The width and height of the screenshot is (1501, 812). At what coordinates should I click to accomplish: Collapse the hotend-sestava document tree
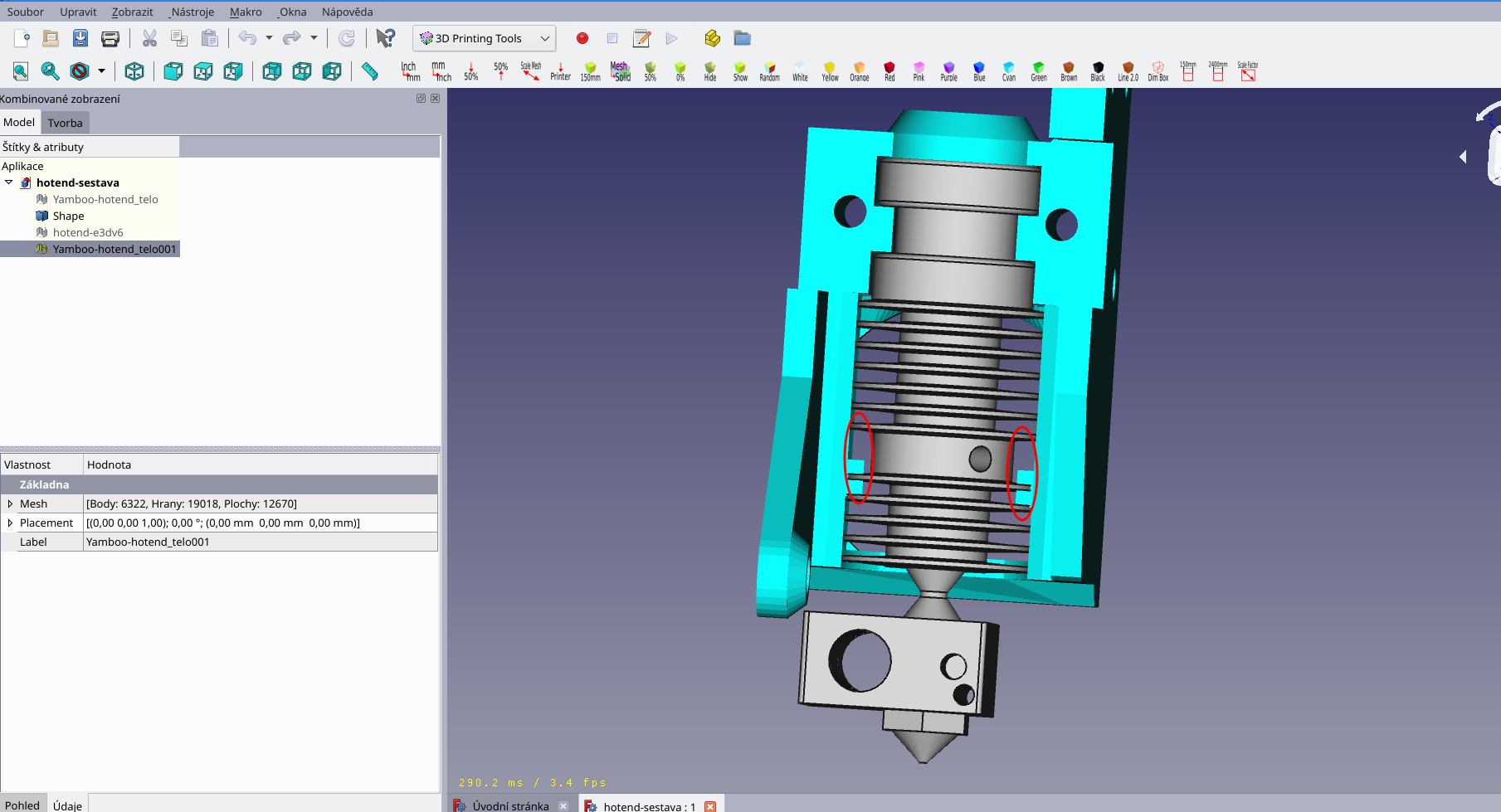(9, 182)
